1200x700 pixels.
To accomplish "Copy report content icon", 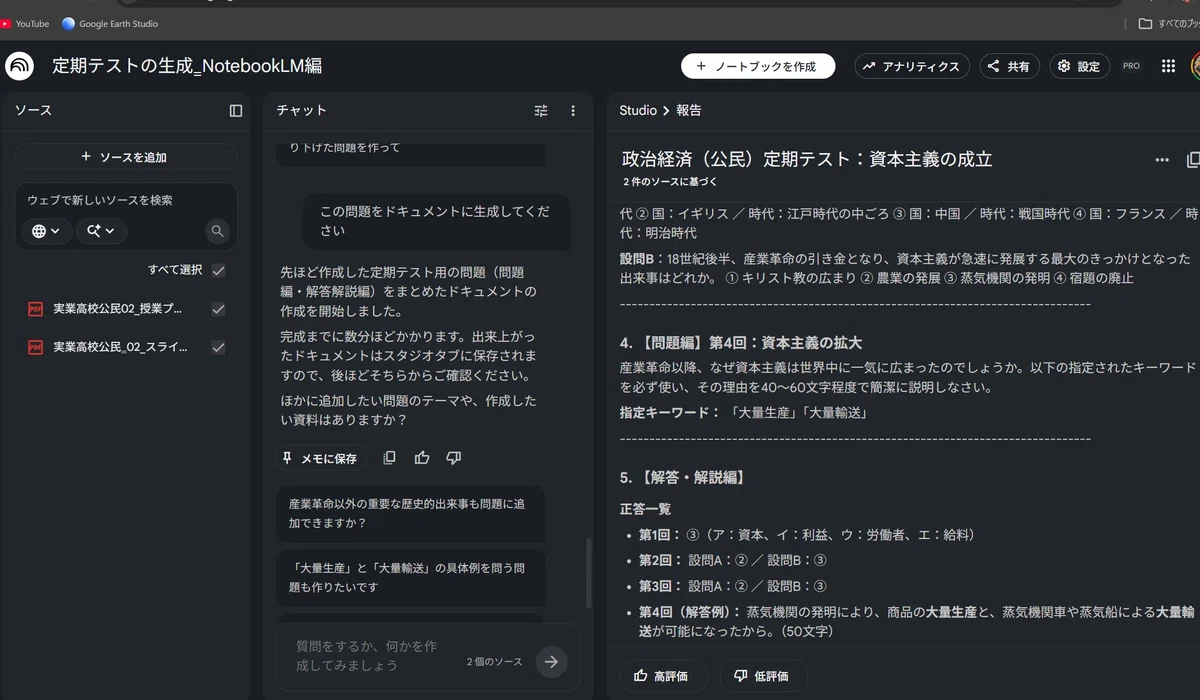I will tap(1192, 159).
